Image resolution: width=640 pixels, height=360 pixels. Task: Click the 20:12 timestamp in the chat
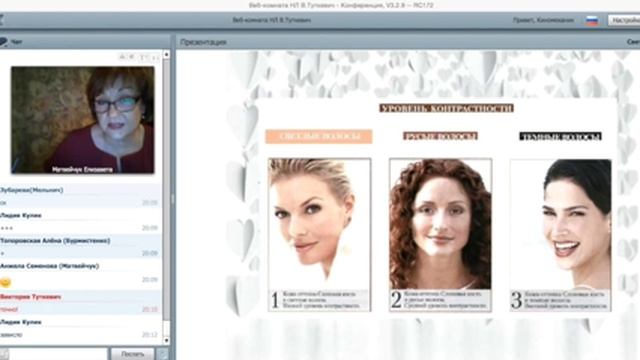pos(150,335)
